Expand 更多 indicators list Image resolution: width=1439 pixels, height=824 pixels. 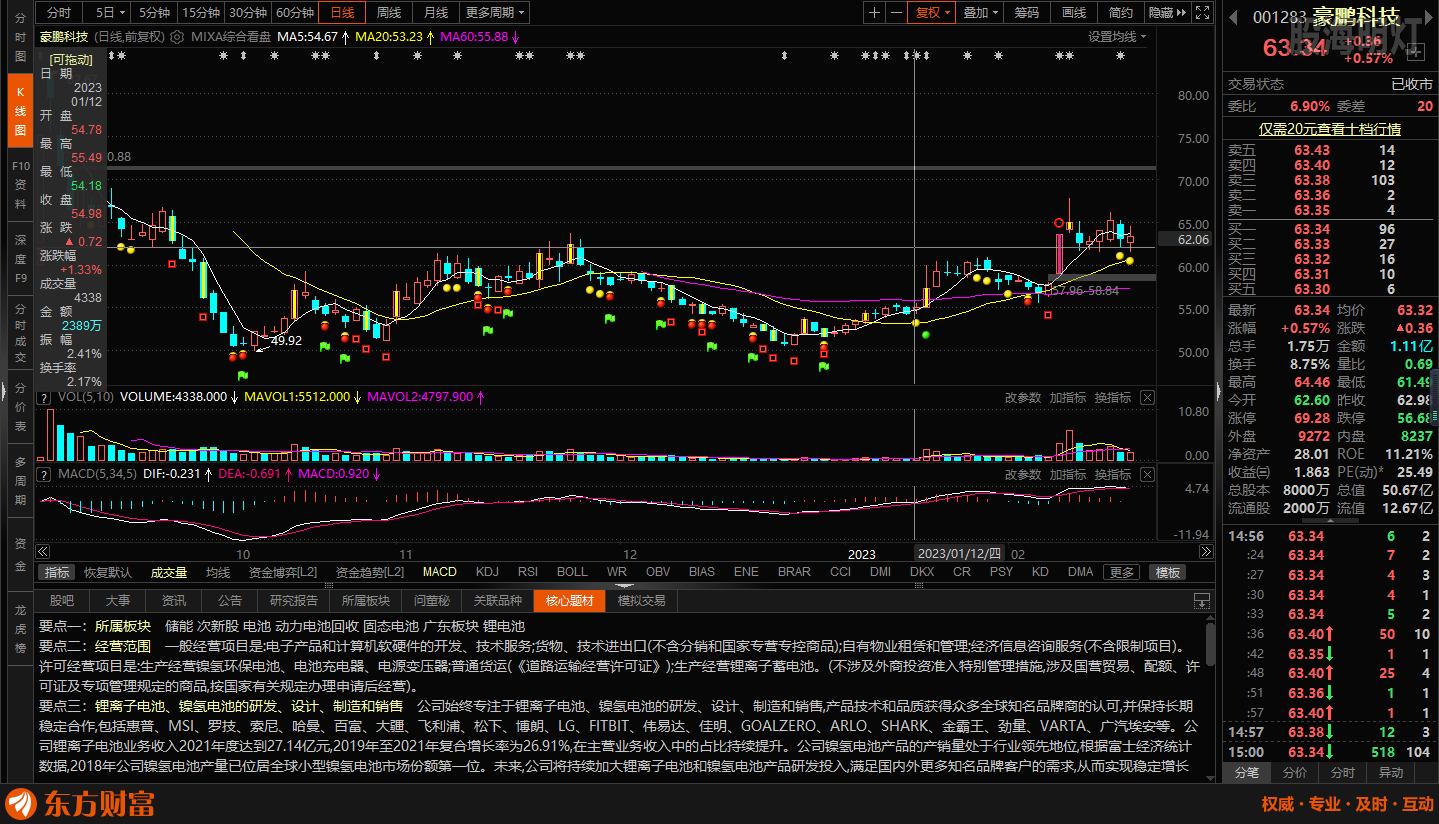[1121, 573]
